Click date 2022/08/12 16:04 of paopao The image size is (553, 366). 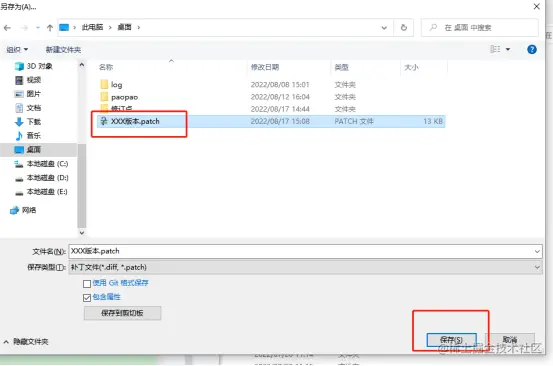click(x=280, y=97)
